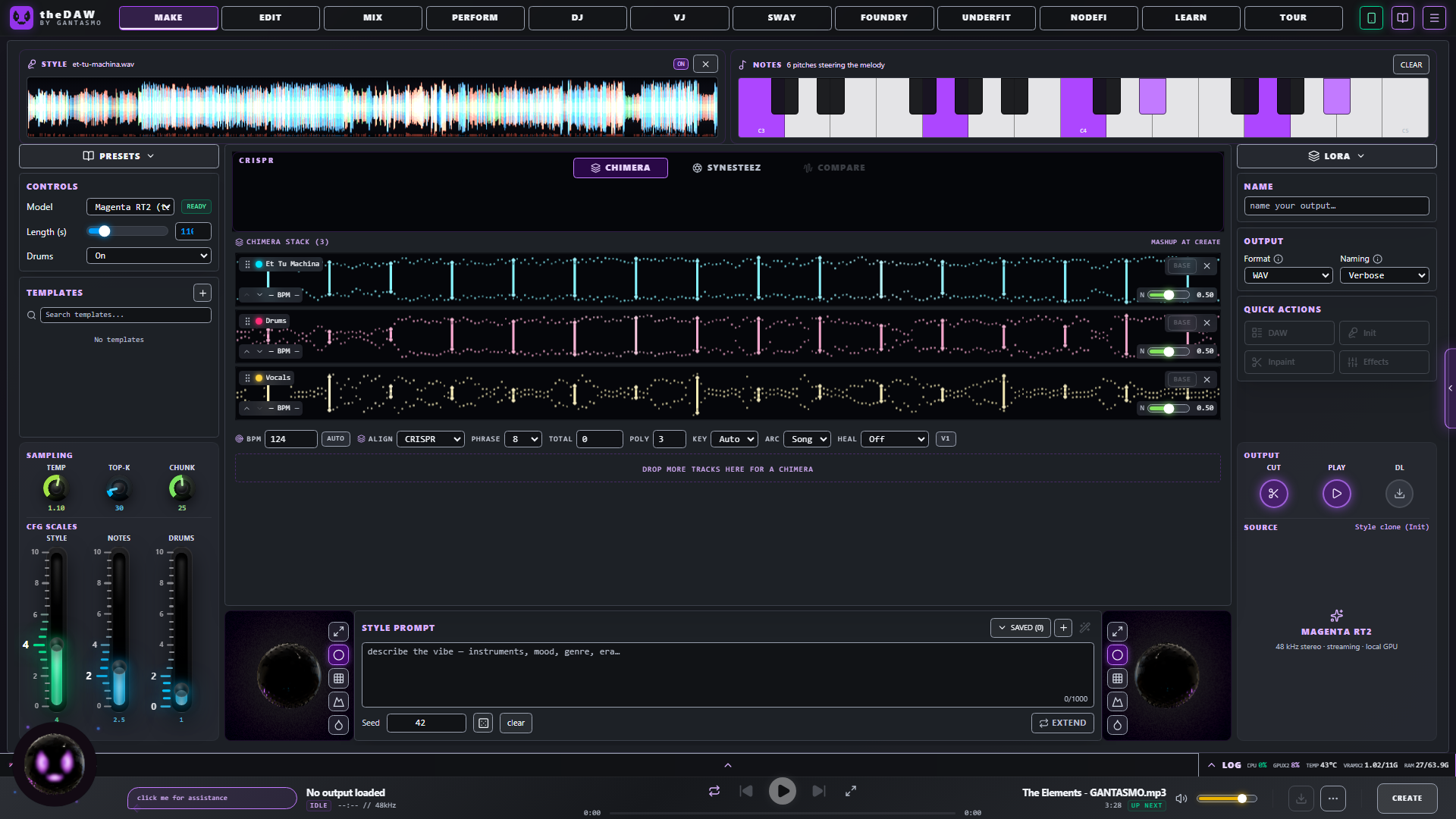Expand the Presets dropdown
This screenshot has width=1456, height=819.
click(119, 156)
